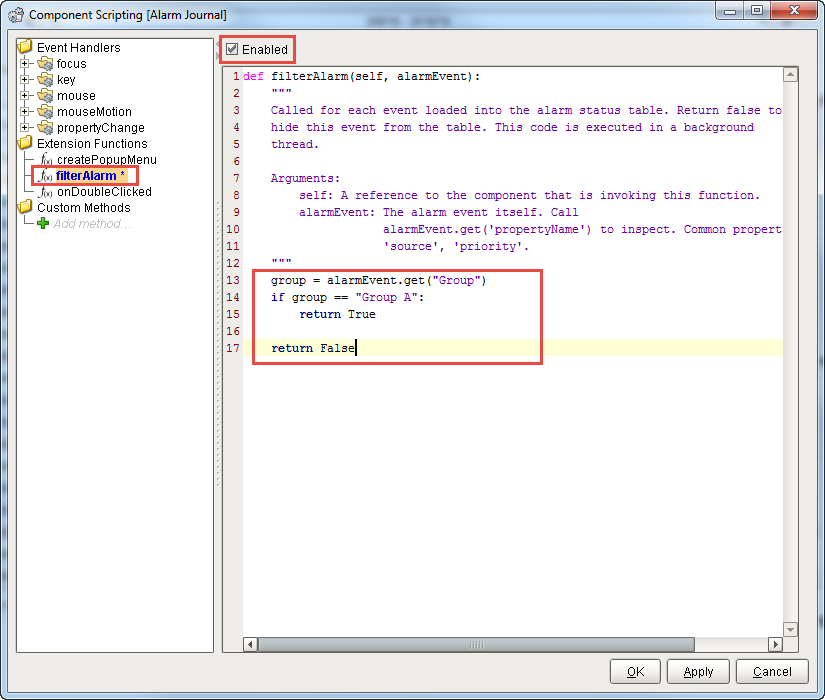The width and height of the screenshot is (825, 700).
Task: Click the def filterAlarm line
Action: (x=361, y=76)
